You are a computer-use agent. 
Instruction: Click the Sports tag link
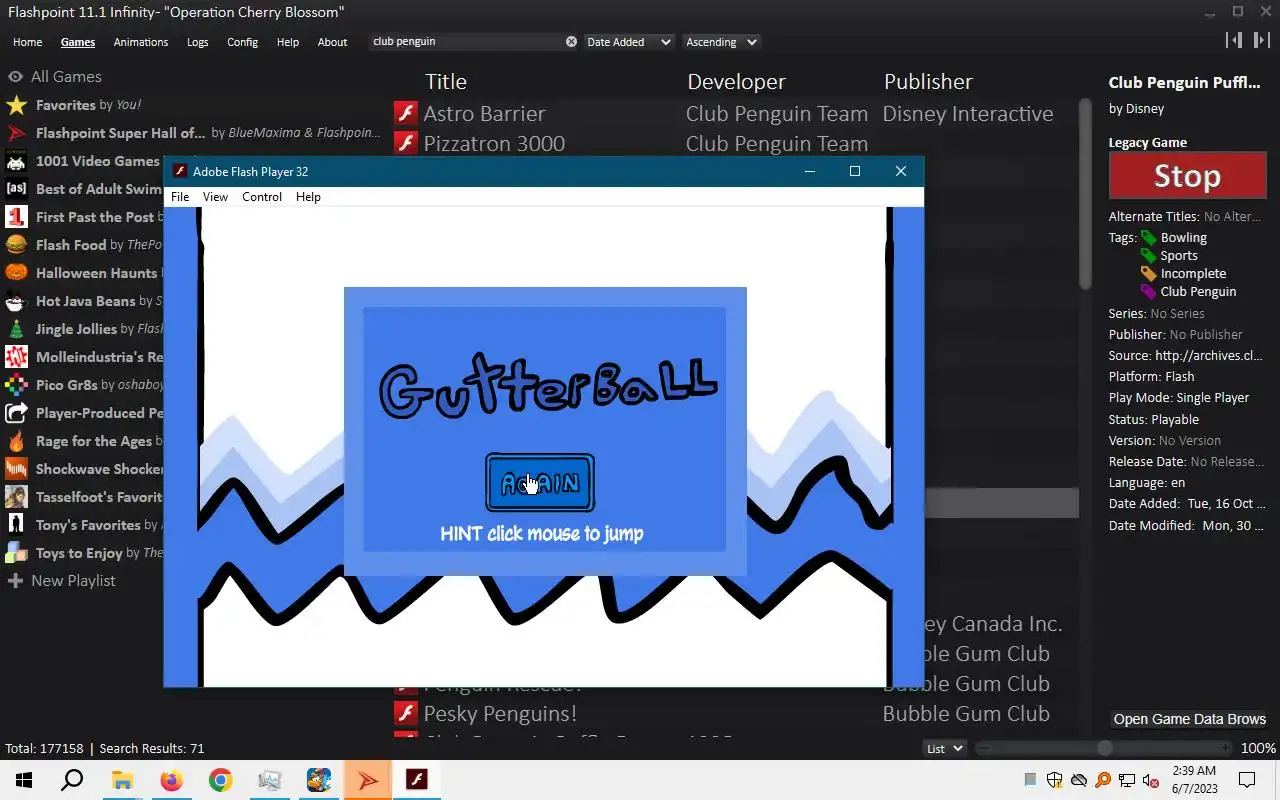click(x=1179, y=256)
